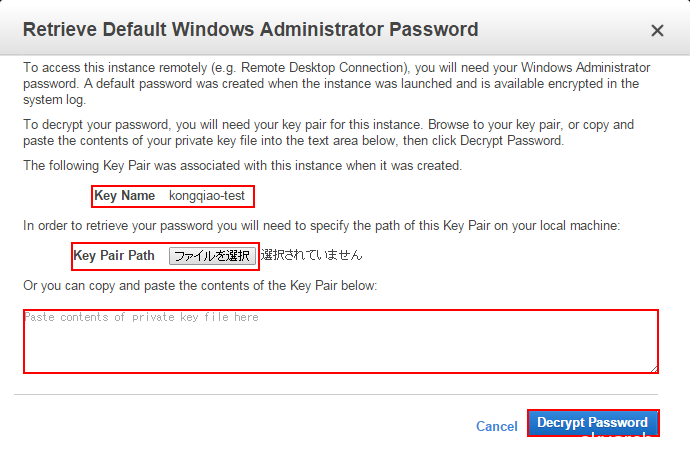This screenshot has height=455, width=690.
Task: Click the 'The following Key Pair' sentence
Action: [242, 165]
